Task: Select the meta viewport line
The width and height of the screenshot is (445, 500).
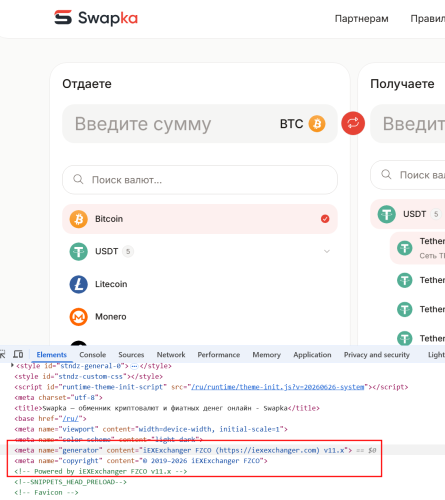Action: pyautogui.click(x=151, y=429)
